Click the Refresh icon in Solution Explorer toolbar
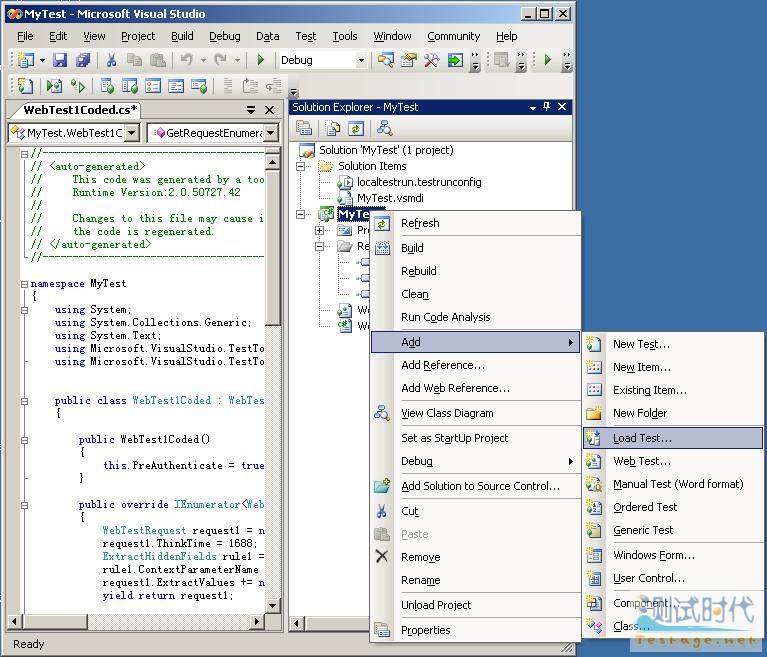Viewport: 767px width, 657px height. click(356, 128)
